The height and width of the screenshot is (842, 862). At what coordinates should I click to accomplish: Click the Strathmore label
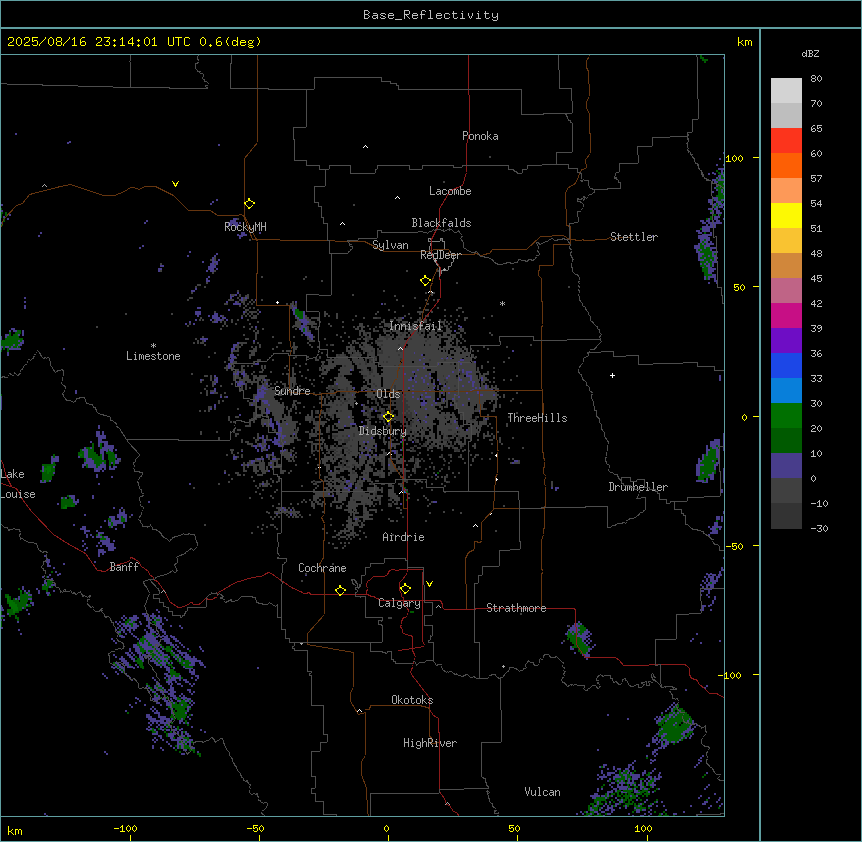(x=516, y=608)
